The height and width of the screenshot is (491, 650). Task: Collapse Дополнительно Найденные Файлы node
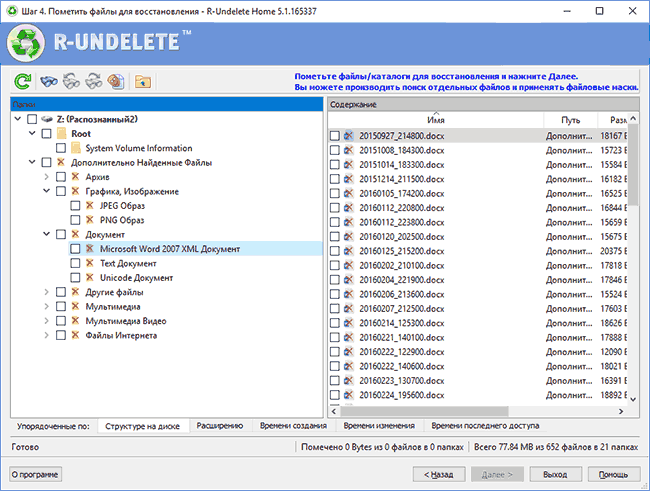(32, 162)
